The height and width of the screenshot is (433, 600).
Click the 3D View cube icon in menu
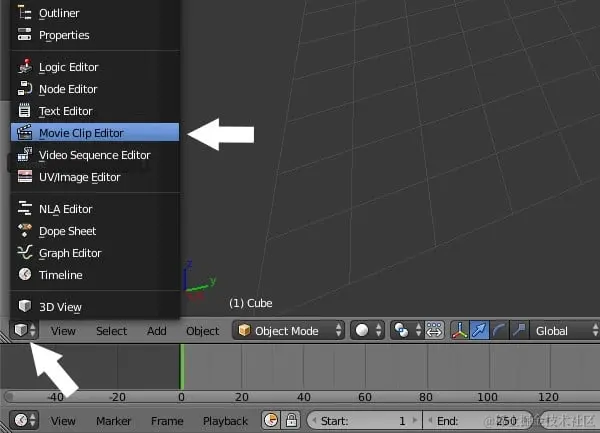(25, 306)
